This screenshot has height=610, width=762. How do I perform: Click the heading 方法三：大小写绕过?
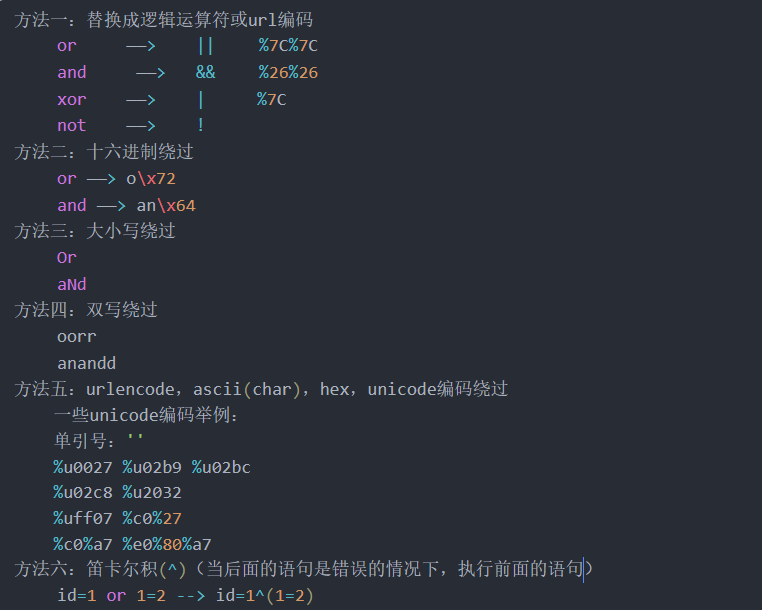(x=95, y=231)
